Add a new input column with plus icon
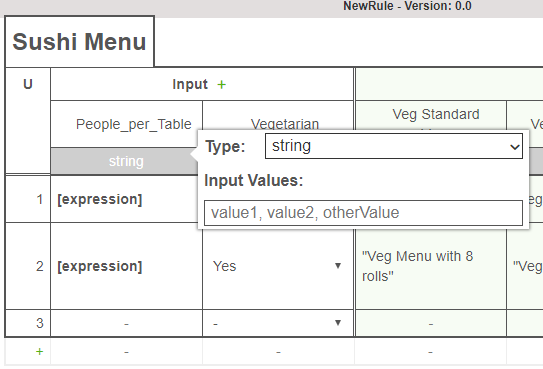The image size is (543, 369). coord(222,84)
